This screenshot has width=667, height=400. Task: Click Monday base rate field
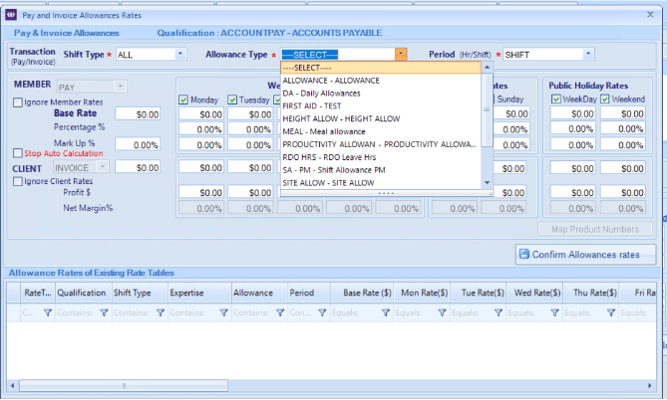pos(201,114)
